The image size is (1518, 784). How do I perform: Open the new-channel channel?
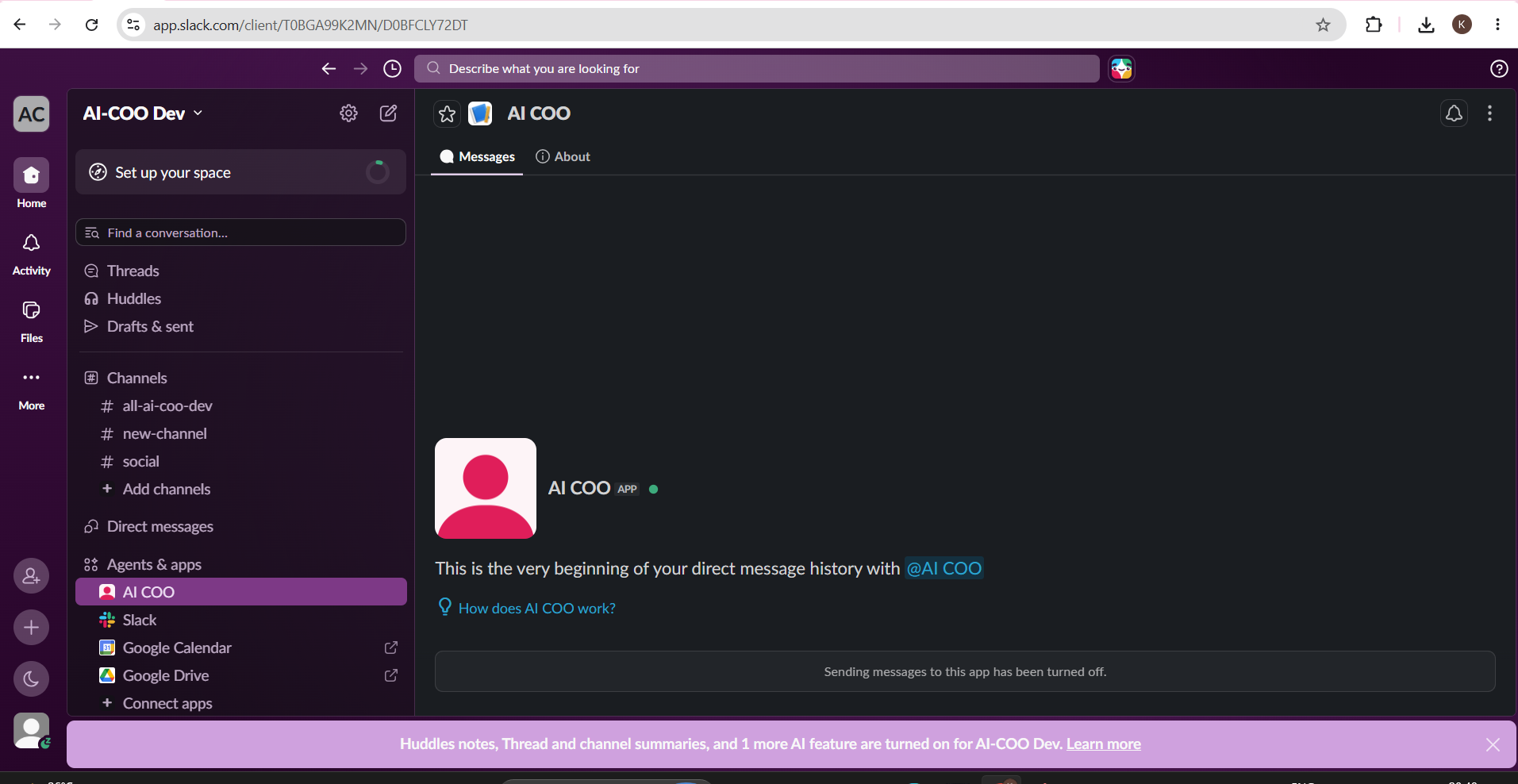click(x=240, y=433)
